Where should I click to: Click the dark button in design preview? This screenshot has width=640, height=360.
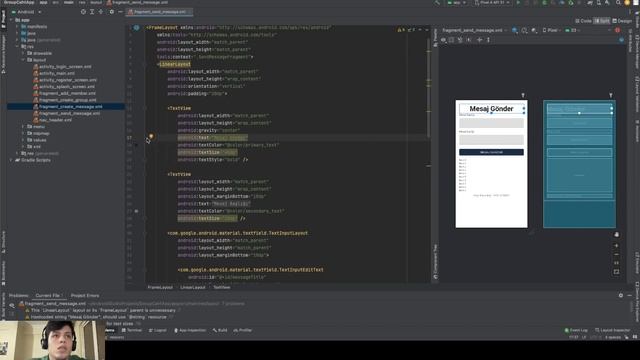[x=491, y=152]
